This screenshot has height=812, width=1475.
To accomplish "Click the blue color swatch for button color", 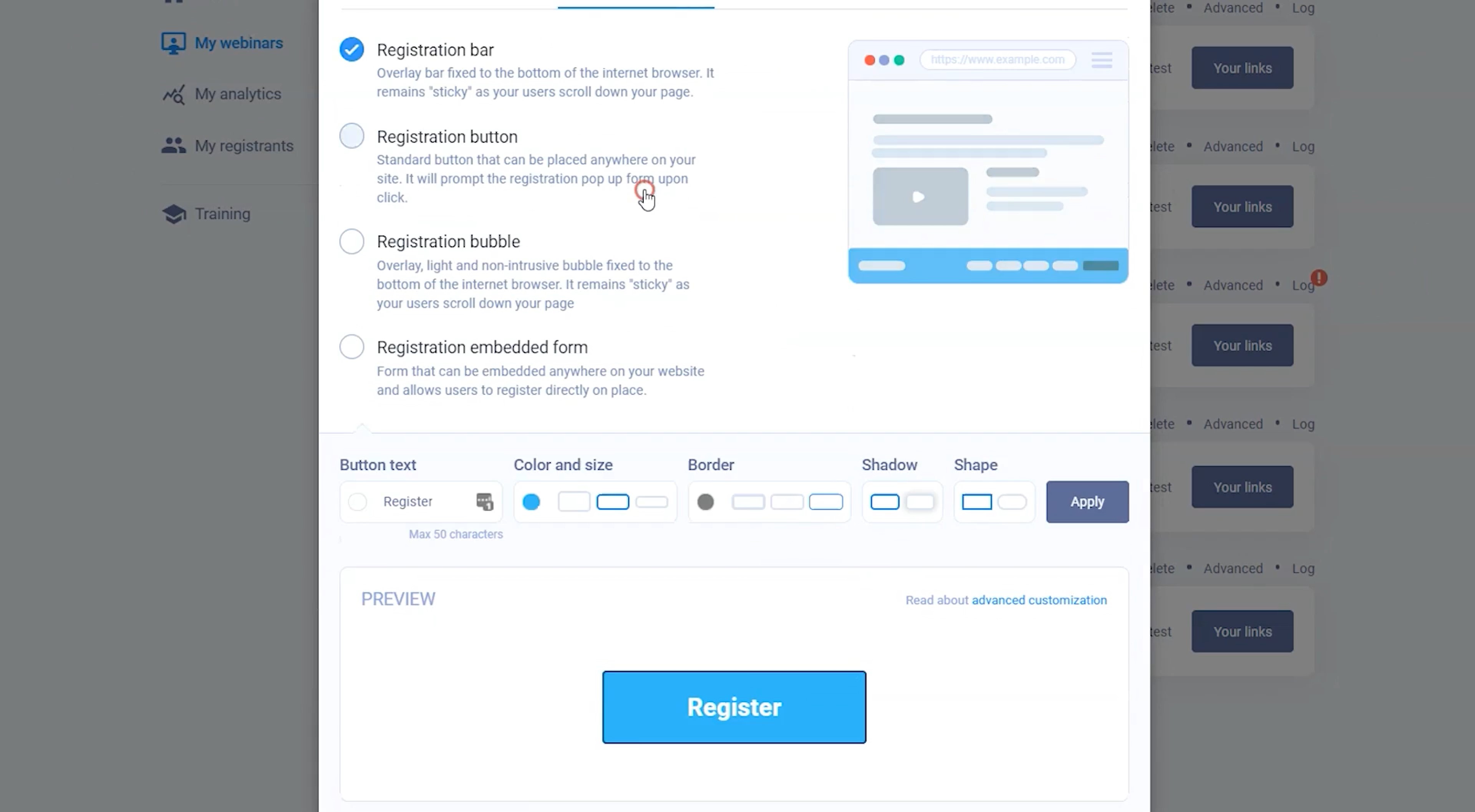I will [531, 501].
